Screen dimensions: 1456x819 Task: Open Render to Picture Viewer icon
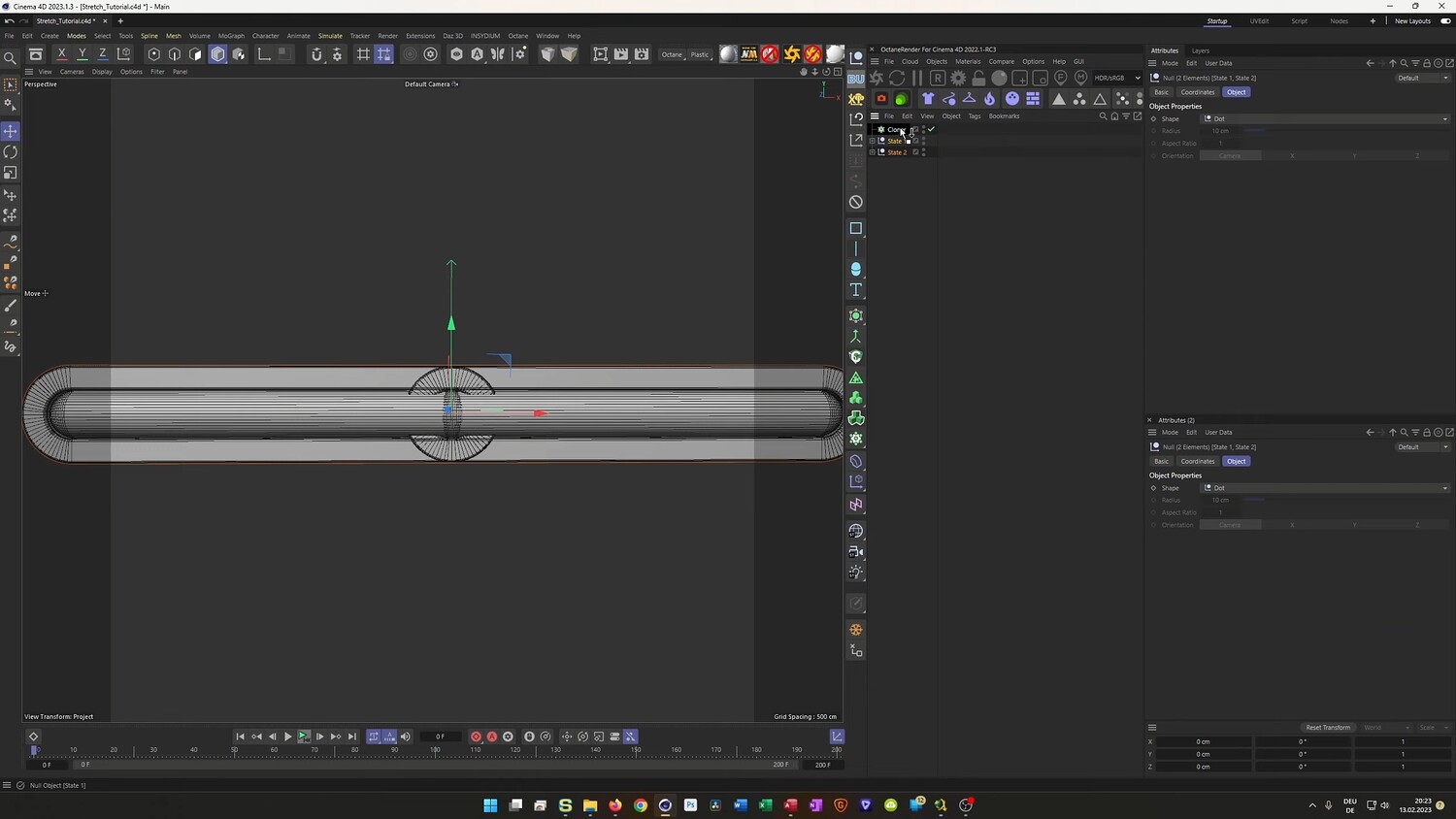pyautogui.click(x=621, y=54)
